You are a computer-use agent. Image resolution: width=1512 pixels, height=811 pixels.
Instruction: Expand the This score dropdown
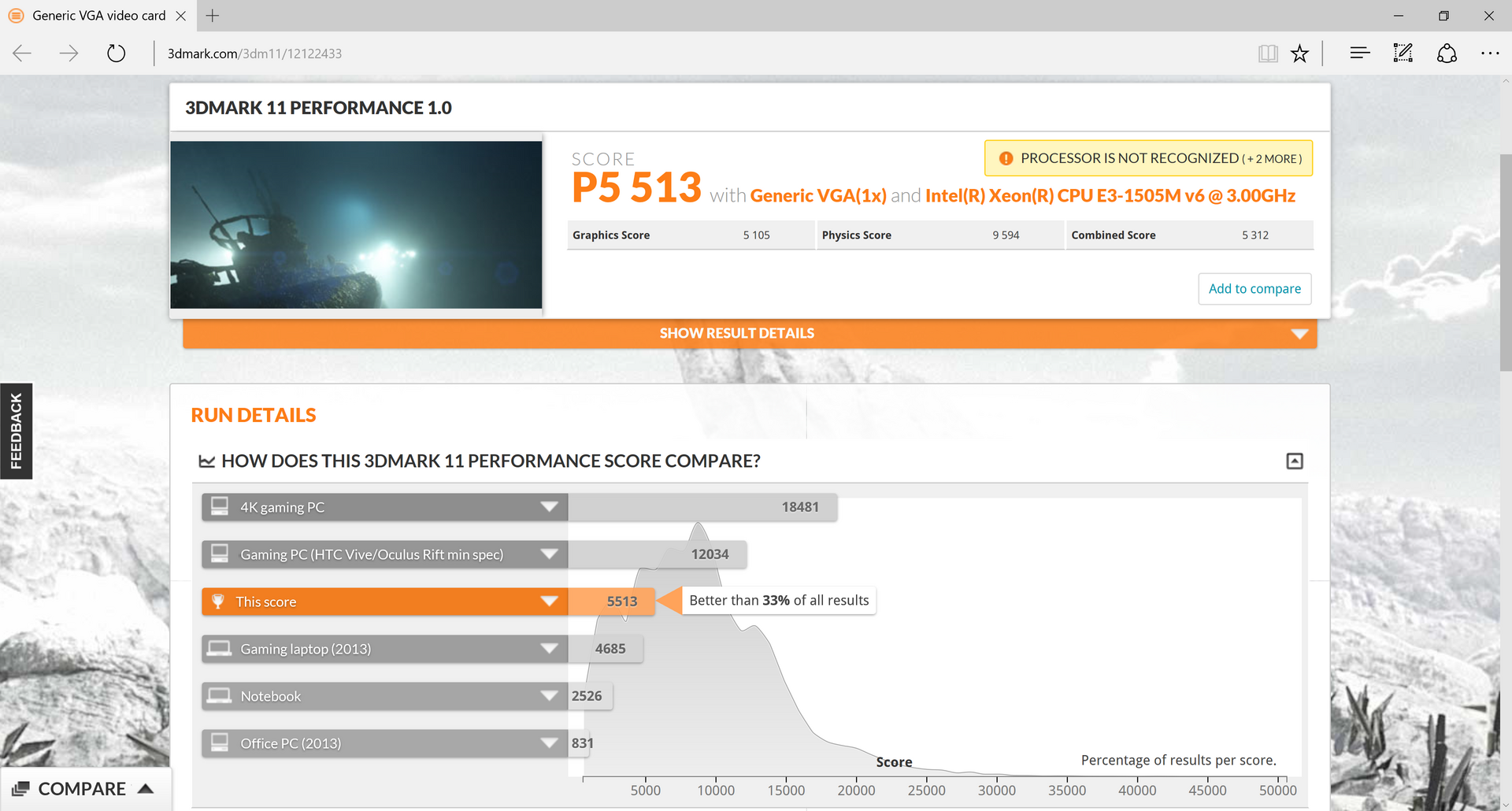coord(550,602)
